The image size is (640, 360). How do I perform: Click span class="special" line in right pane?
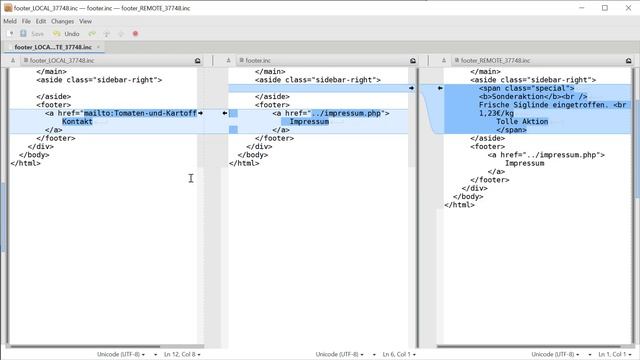point(527,88)
